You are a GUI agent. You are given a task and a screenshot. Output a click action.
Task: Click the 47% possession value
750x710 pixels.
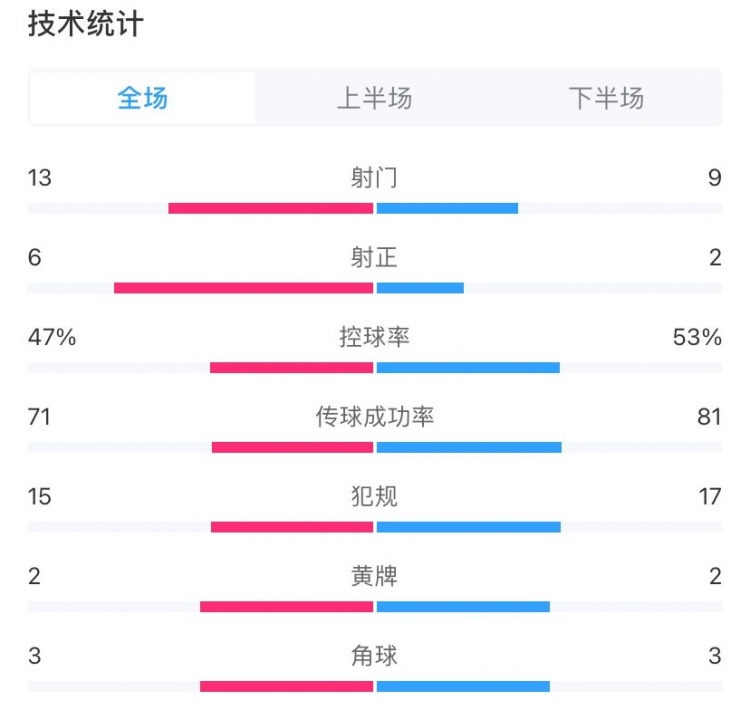(x=52, y=338)
